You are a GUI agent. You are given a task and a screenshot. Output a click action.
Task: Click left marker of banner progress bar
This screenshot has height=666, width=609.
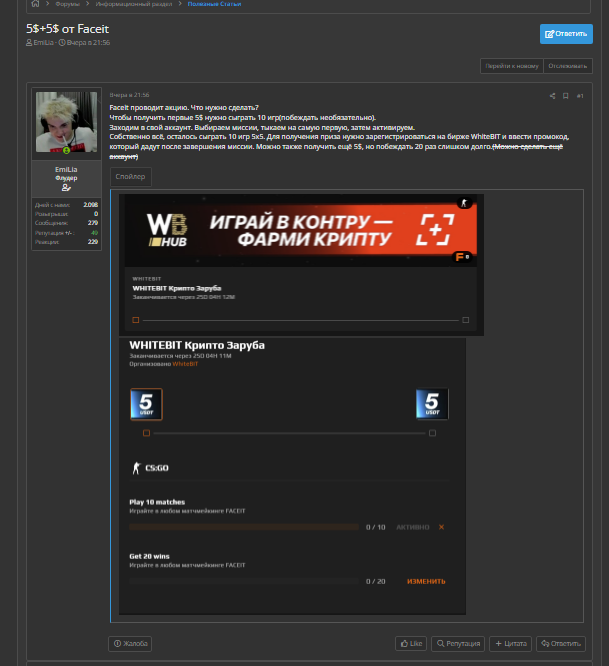tap(136, 320)
